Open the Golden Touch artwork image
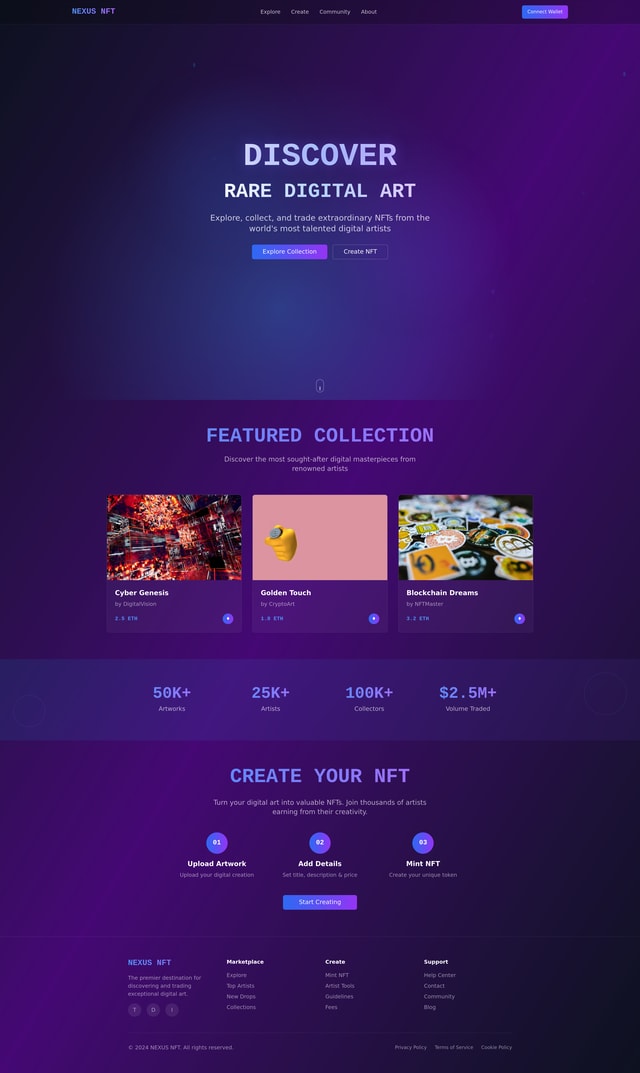Viewport: 640px width, 1073px height. pos(320,537)
